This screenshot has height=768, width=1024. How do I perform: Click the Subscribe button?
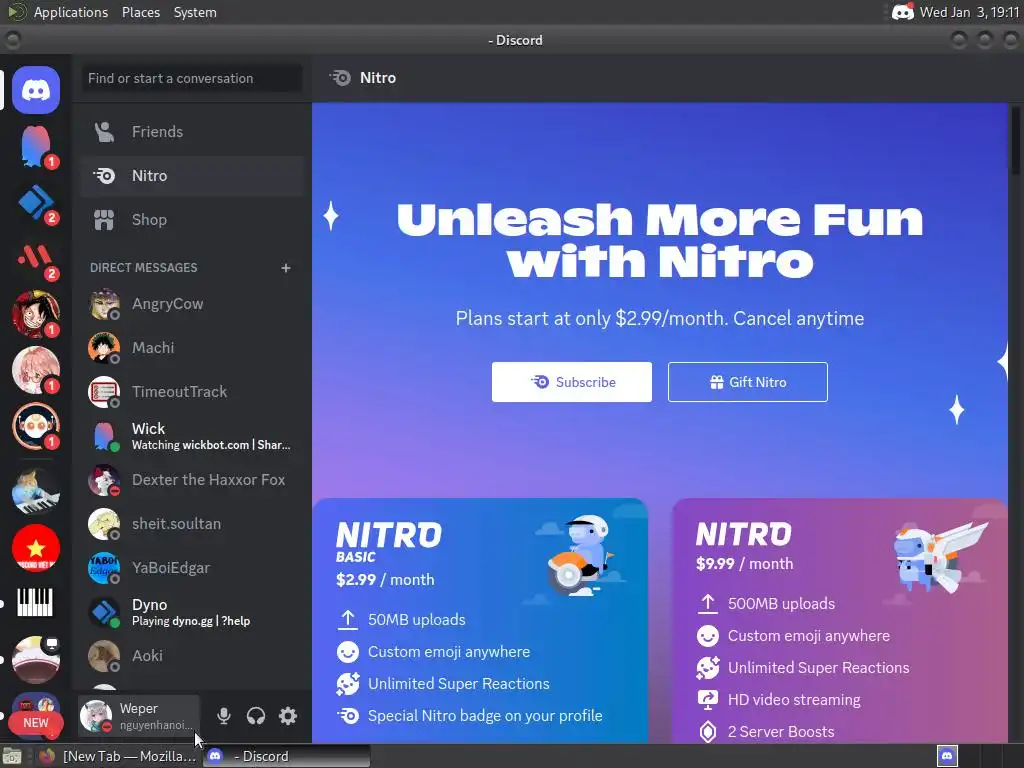click(x=571, y=382)
